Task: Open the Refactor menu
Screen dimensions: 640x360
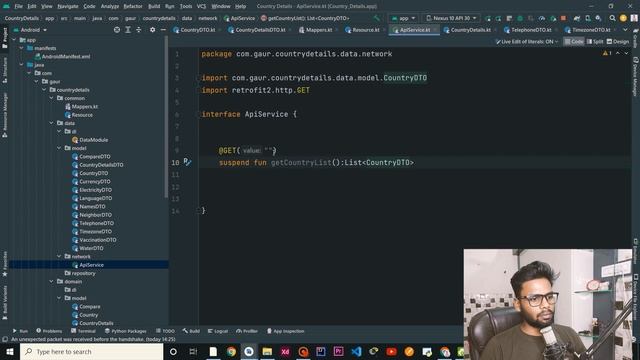Action: (x=133, y=6)
